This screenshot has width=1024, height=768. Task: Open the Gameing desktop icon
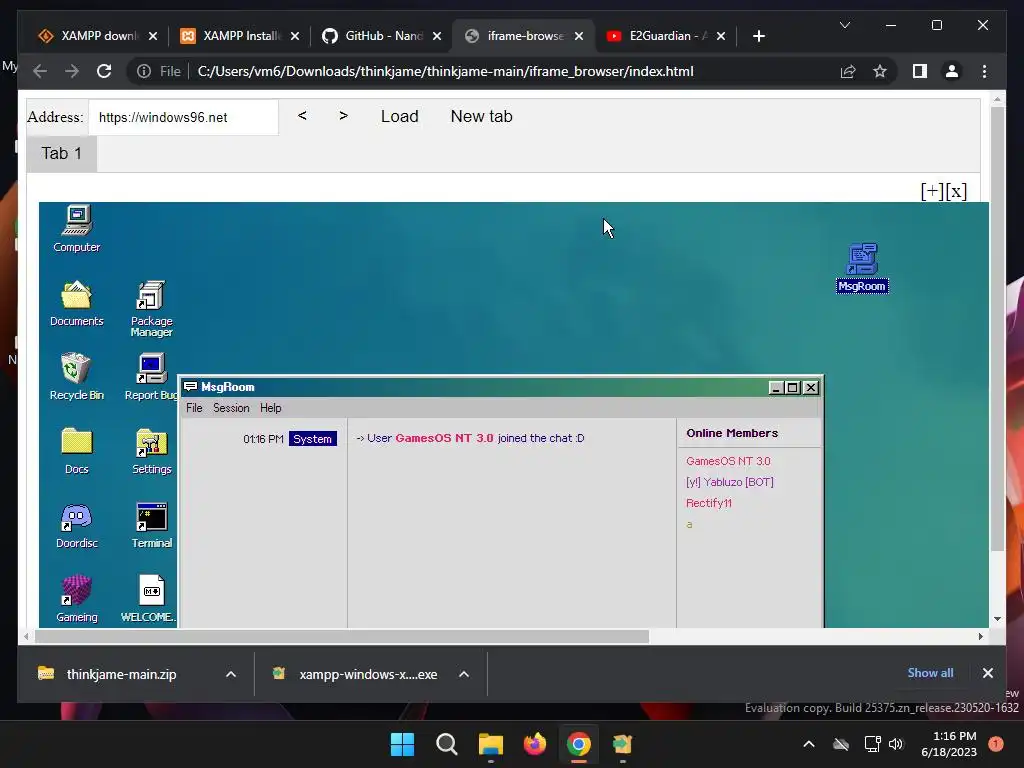click(x=76, y=599)
